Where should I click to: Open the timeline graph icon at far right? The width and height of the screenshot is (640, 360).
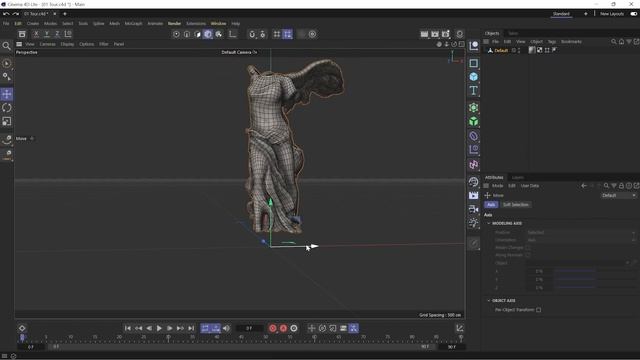460,328
